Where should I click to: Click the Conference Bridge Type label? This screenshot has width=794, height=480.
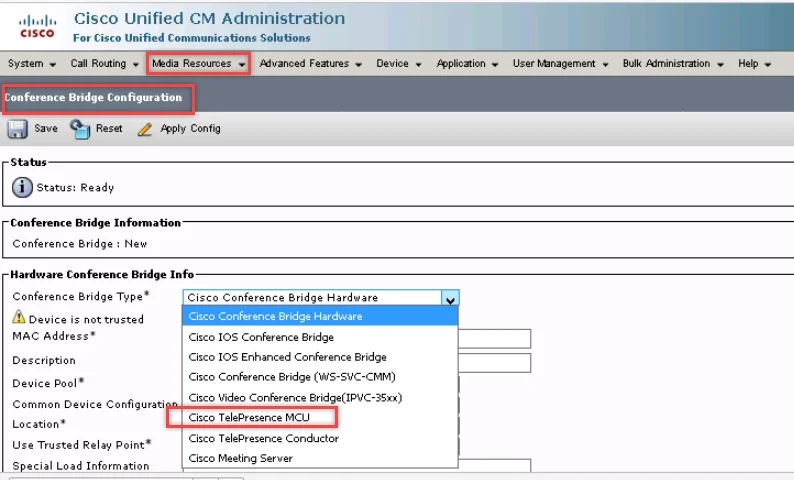[81, 296]
